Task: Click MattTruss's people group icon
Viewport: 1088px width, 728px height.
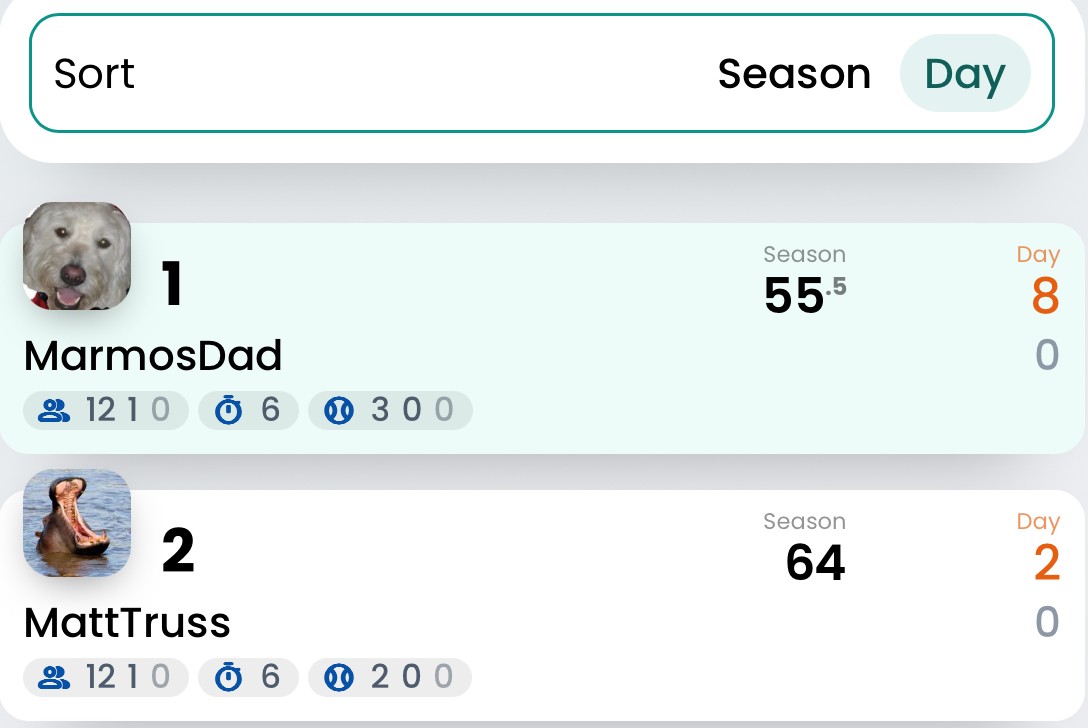Action: coord(54,677)
